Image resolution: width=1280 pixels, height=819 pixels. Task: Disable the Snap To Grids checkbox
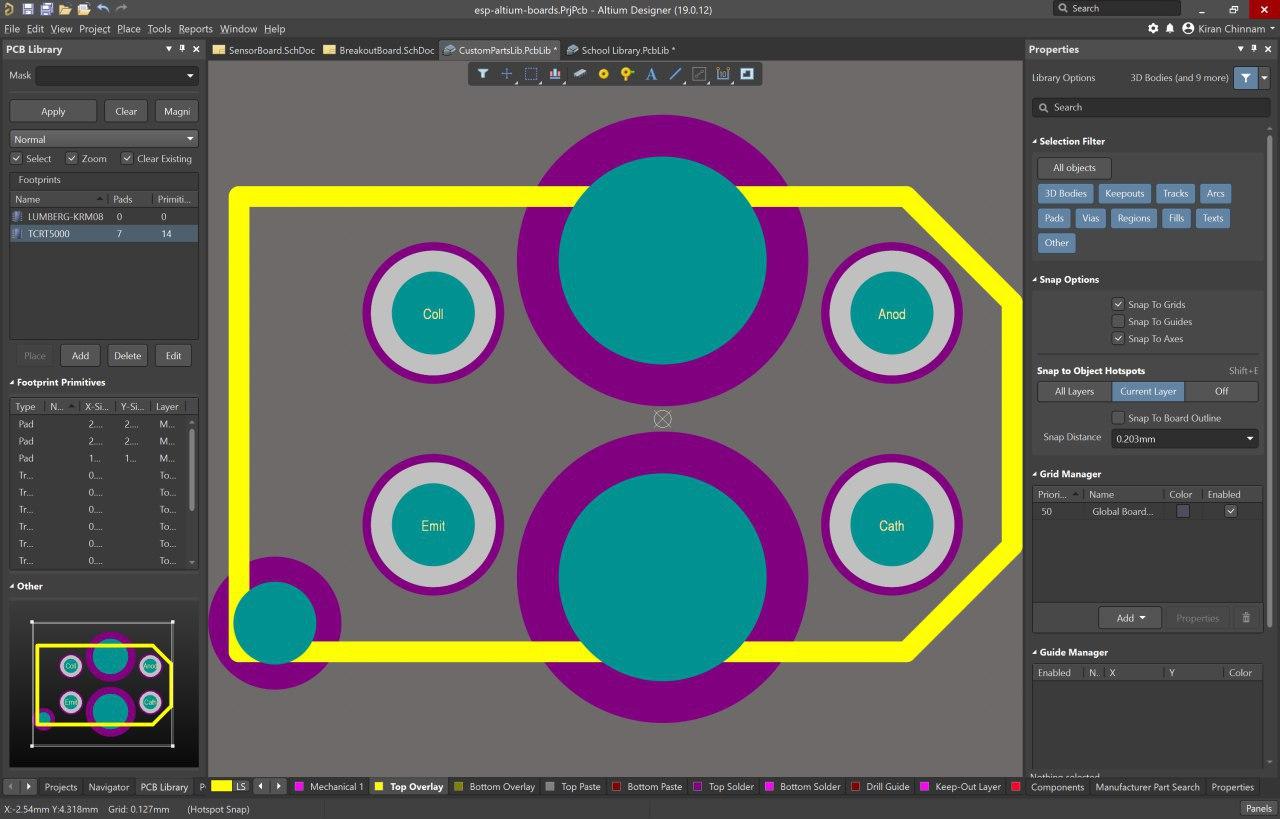point(1118,304)
